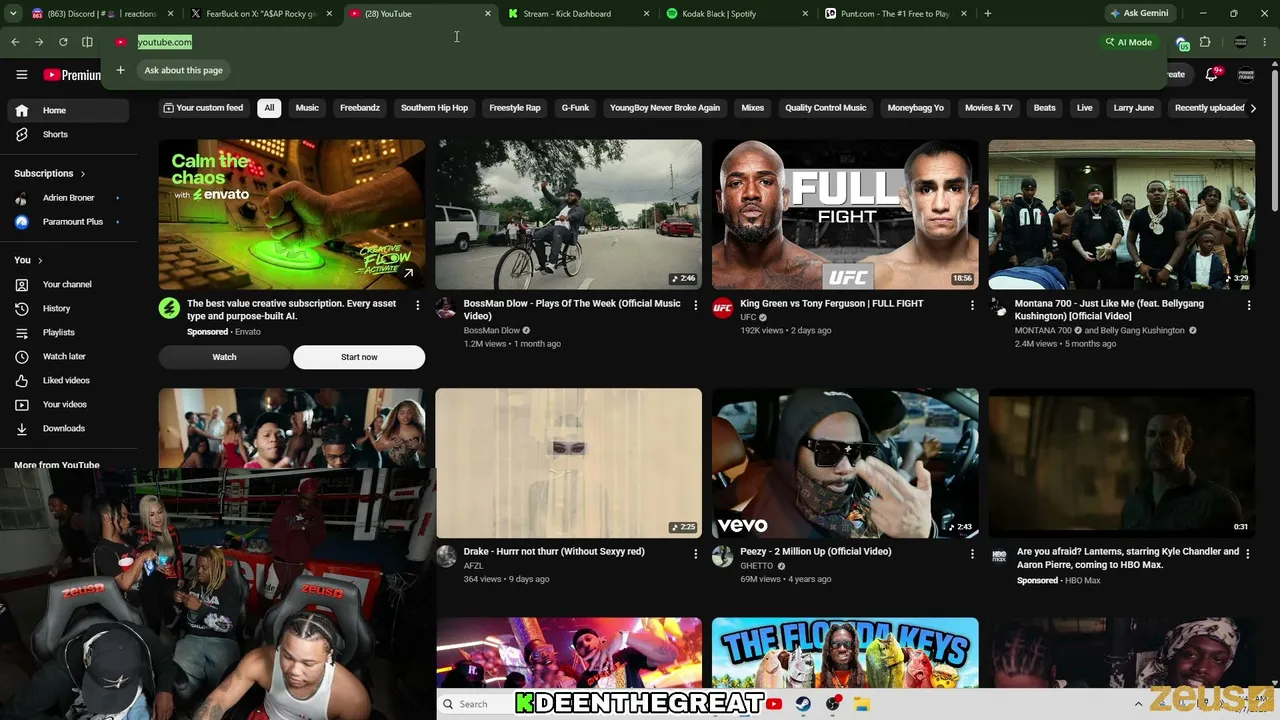The image size is (1280, 720).
Task: Click the Watch button on Envato ad
Action: [x=224, y=357]
